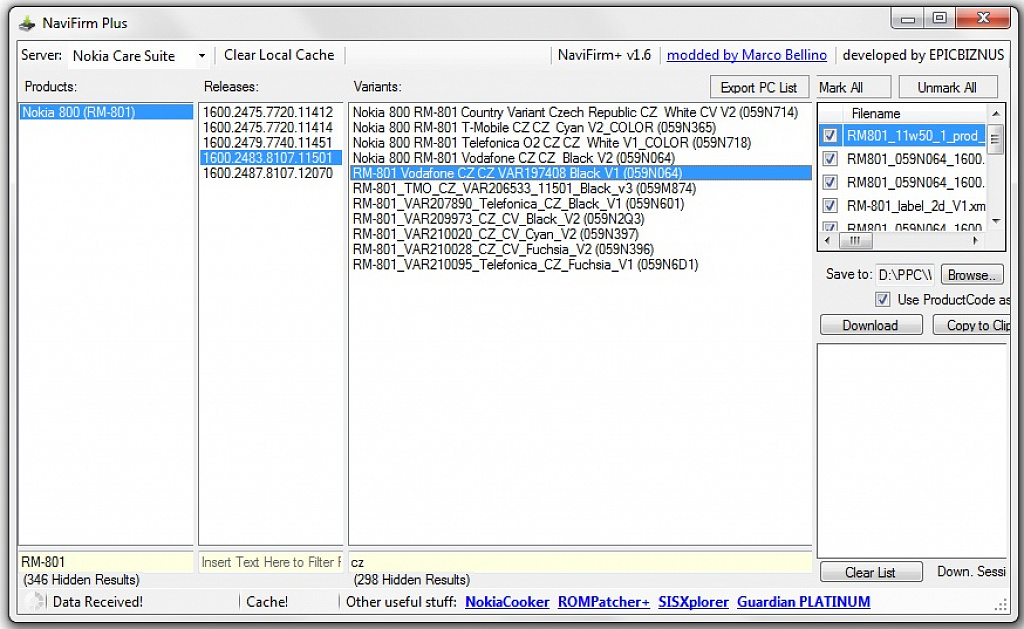Select product Nokia 800 (RM-801)
The image size is (1024, 629).
tap(106, 112)
